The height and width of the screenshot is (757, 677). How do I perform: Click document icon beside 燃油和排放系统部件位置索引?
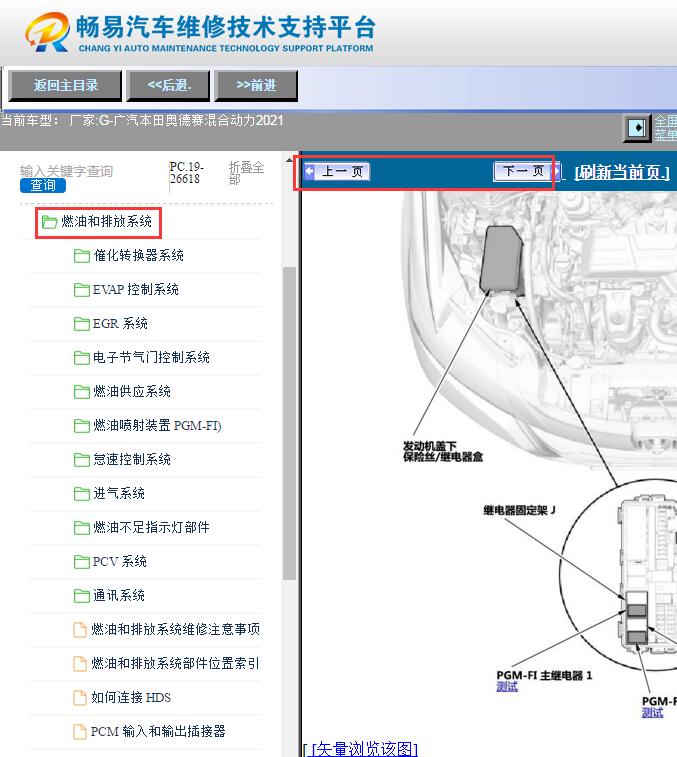(80, 664)
